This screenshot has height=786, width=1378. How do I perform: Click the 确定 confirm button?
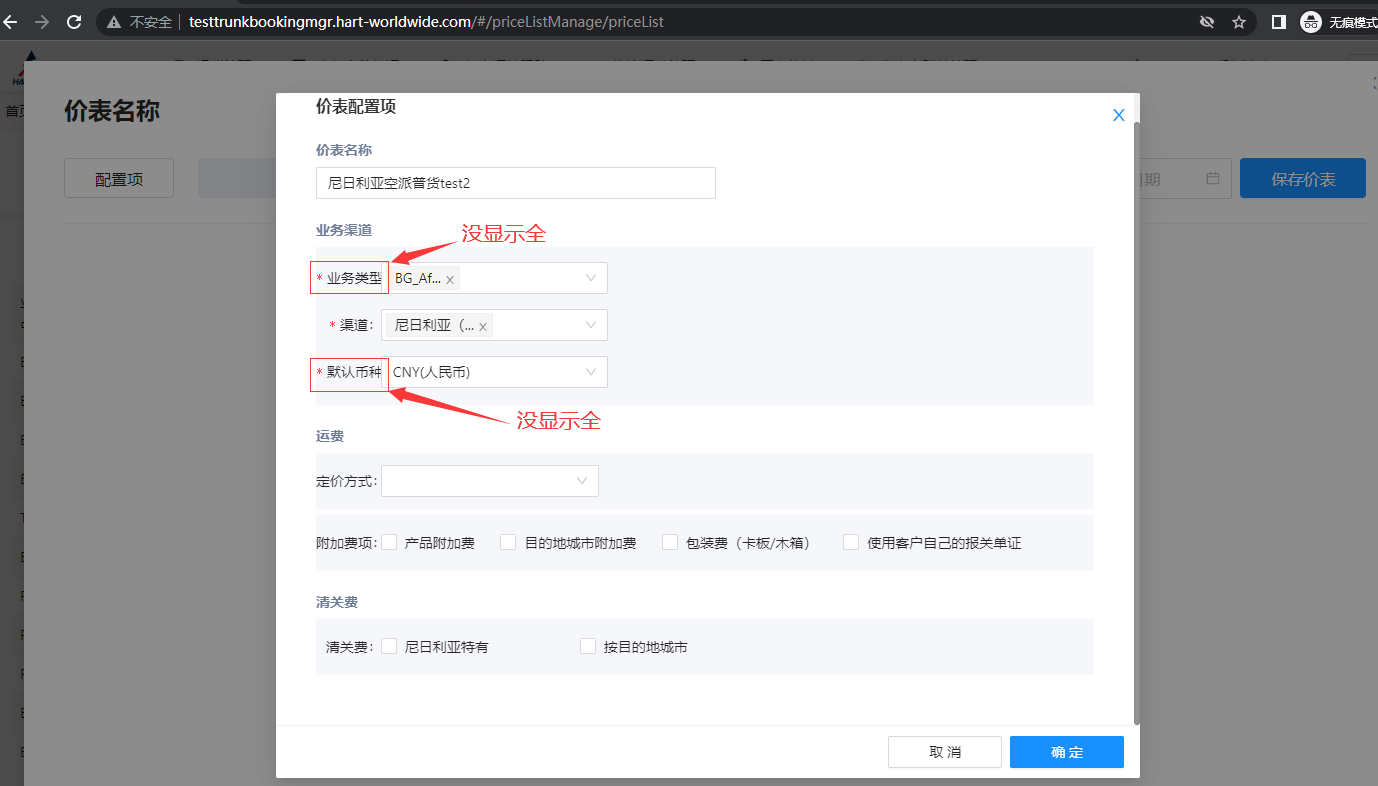click(x=1066, y=751)
